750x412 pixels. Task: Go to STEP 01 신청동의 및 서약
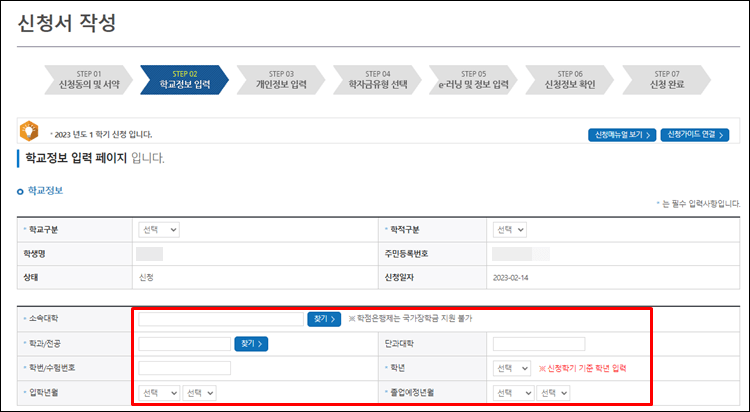(89, 80)
